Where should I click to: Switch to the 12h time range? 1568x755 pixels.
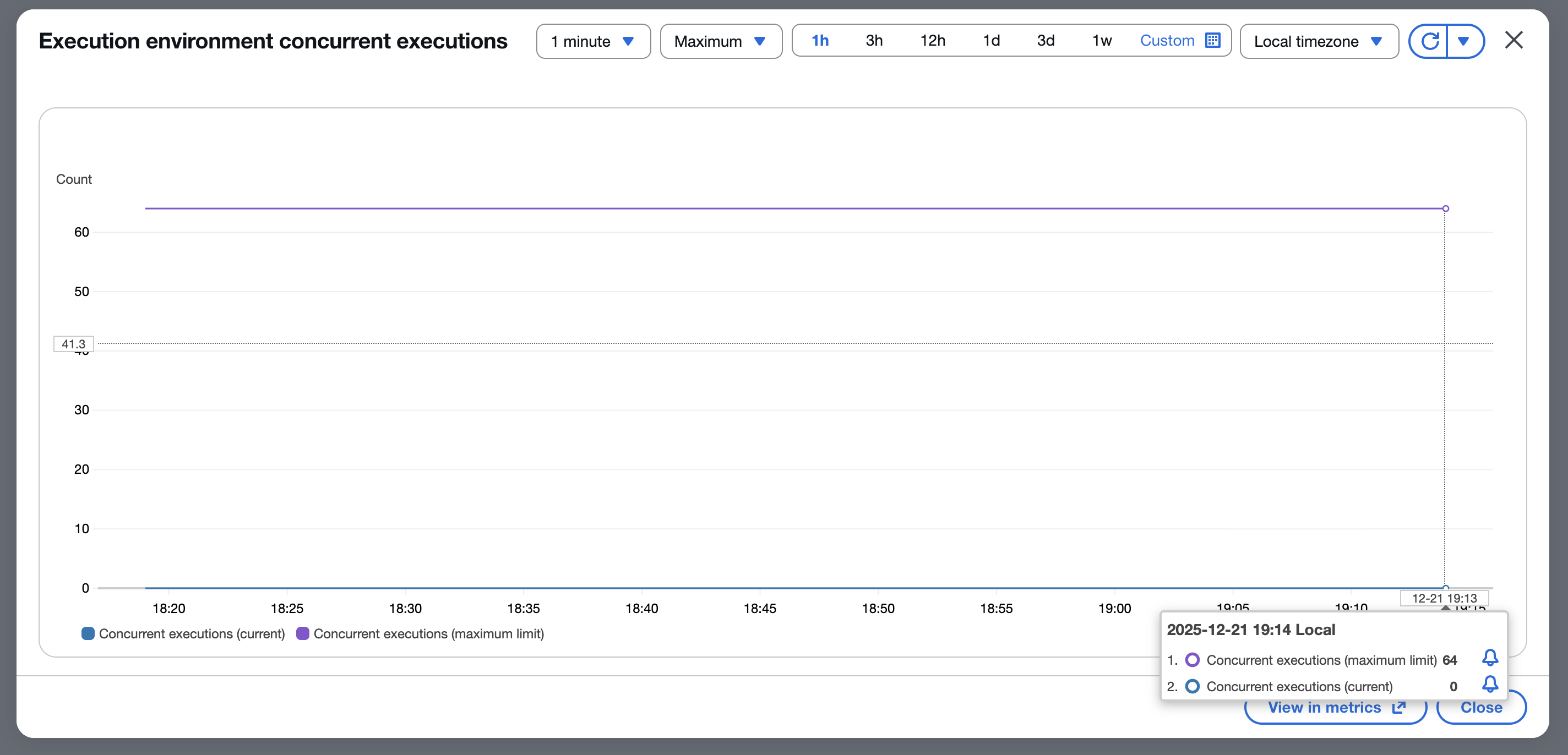pyautogui.click(x=932, y=41)
